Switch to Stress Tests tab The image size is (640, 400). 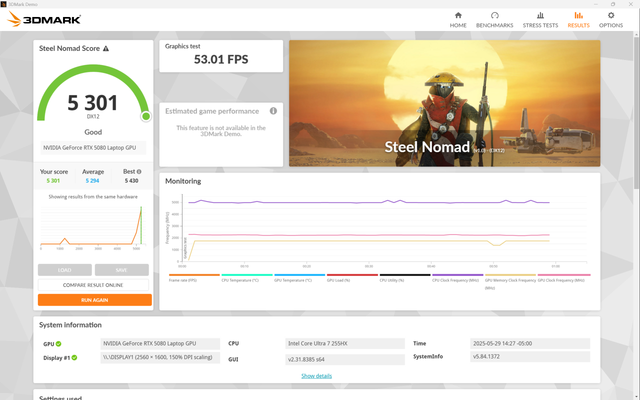click(x=540, y=20)
